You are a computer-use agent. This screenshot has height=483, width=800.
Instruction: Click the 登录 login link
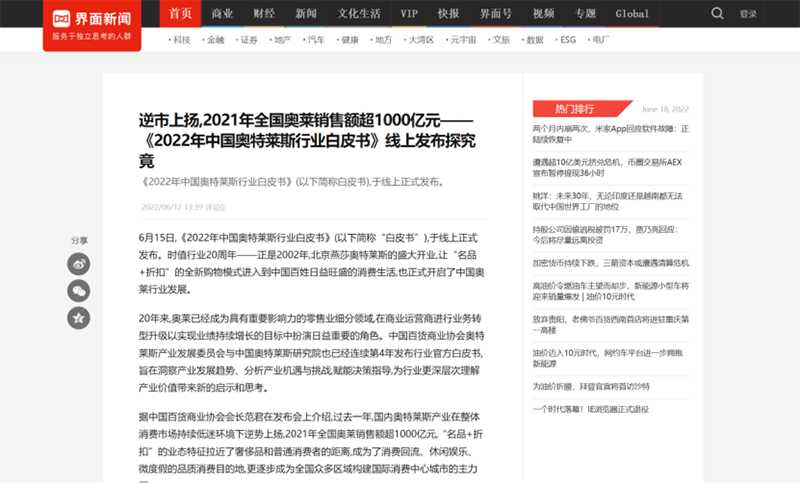748,14
